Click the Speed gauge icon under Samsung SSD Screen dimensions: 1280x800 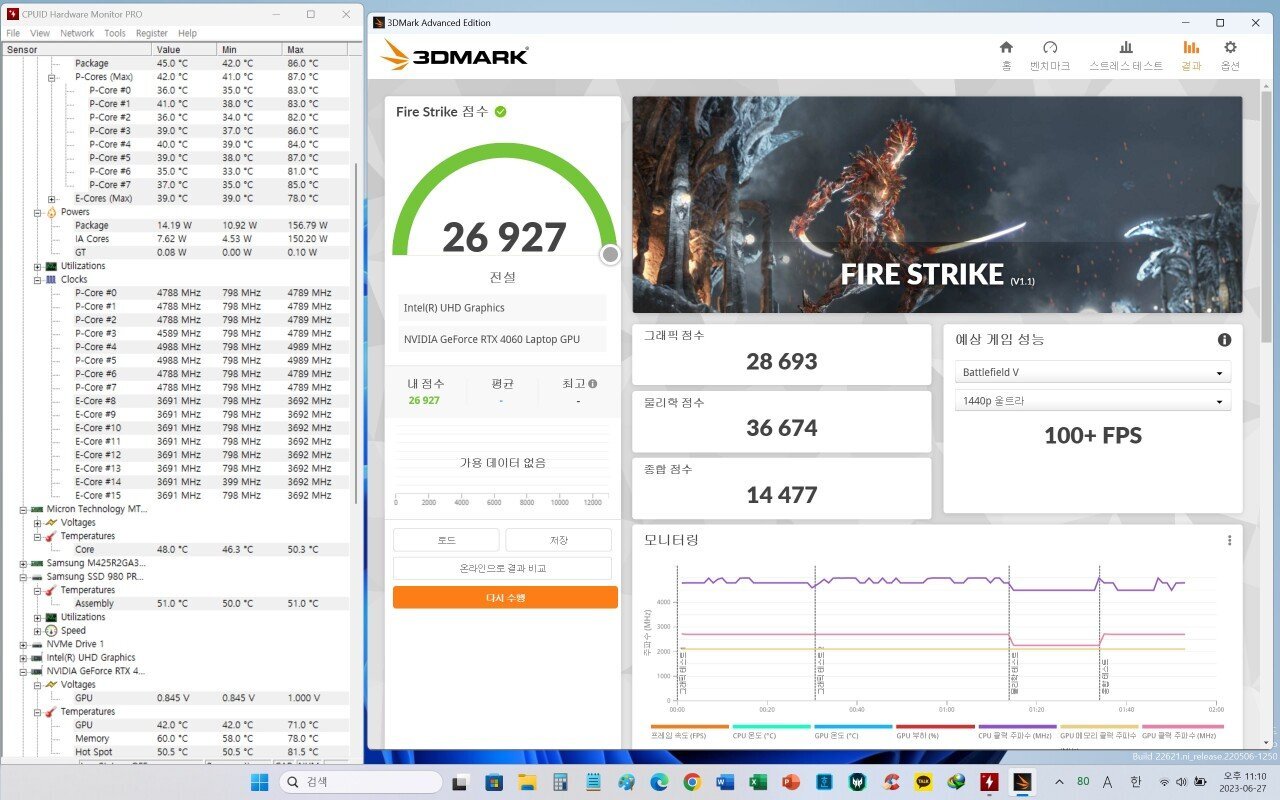(x=51, y=631)
